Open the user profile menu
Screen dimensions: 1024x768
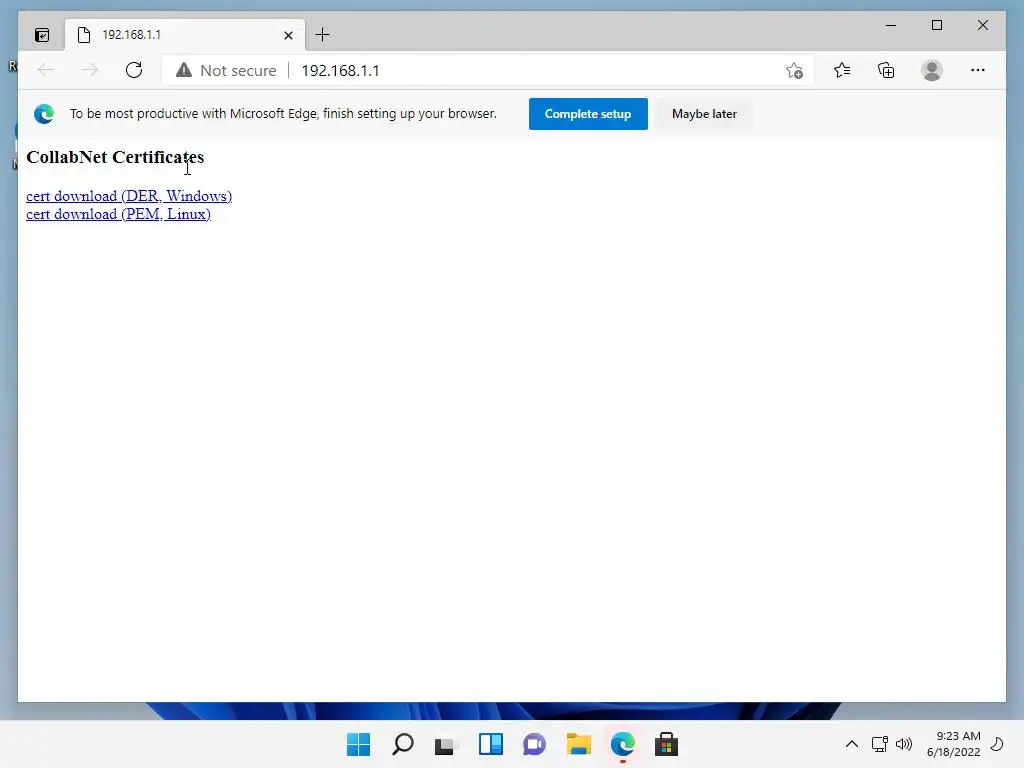[x=932, y=70]
